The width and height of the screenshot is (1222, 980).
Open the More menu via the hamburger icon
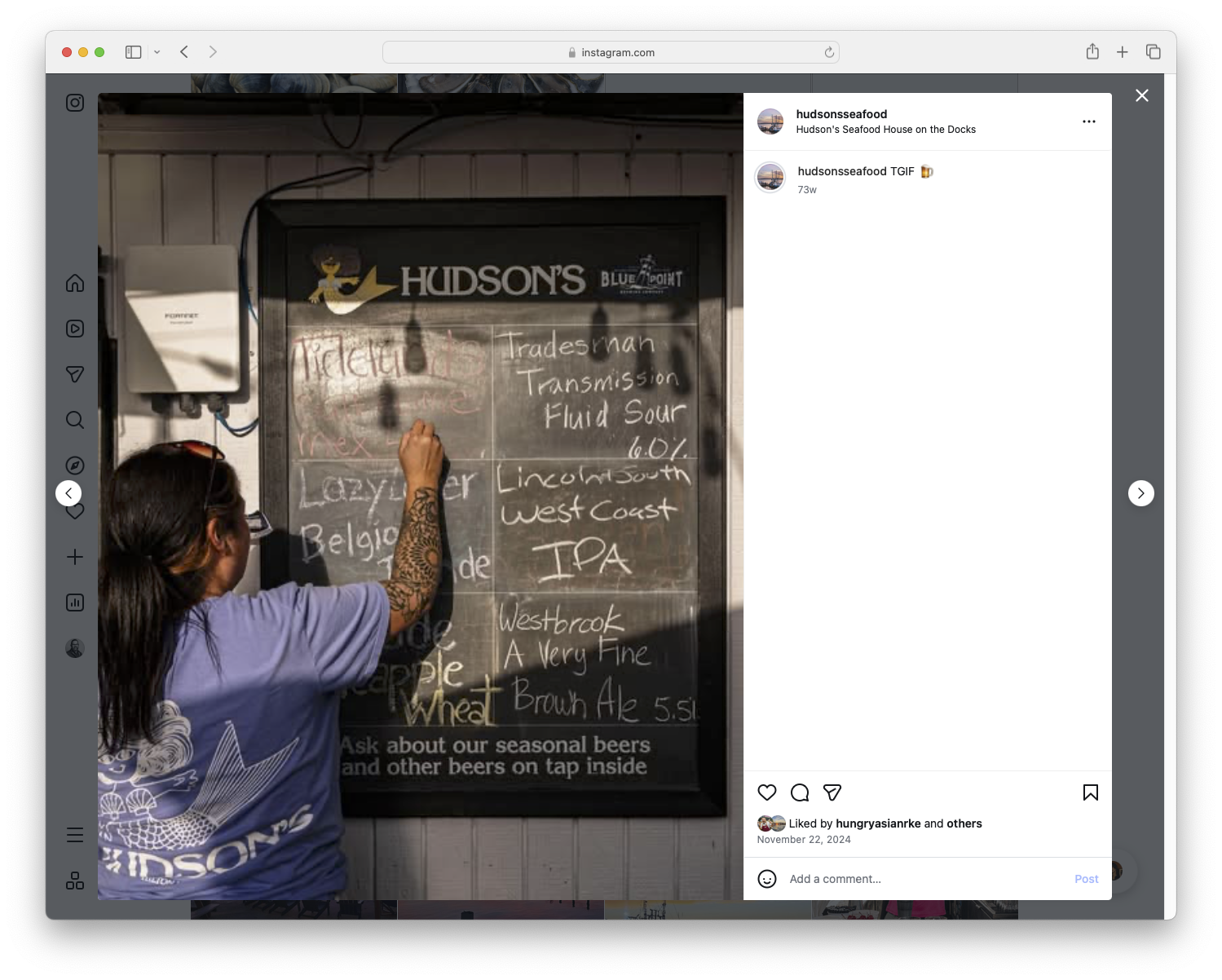click(74, 834)
